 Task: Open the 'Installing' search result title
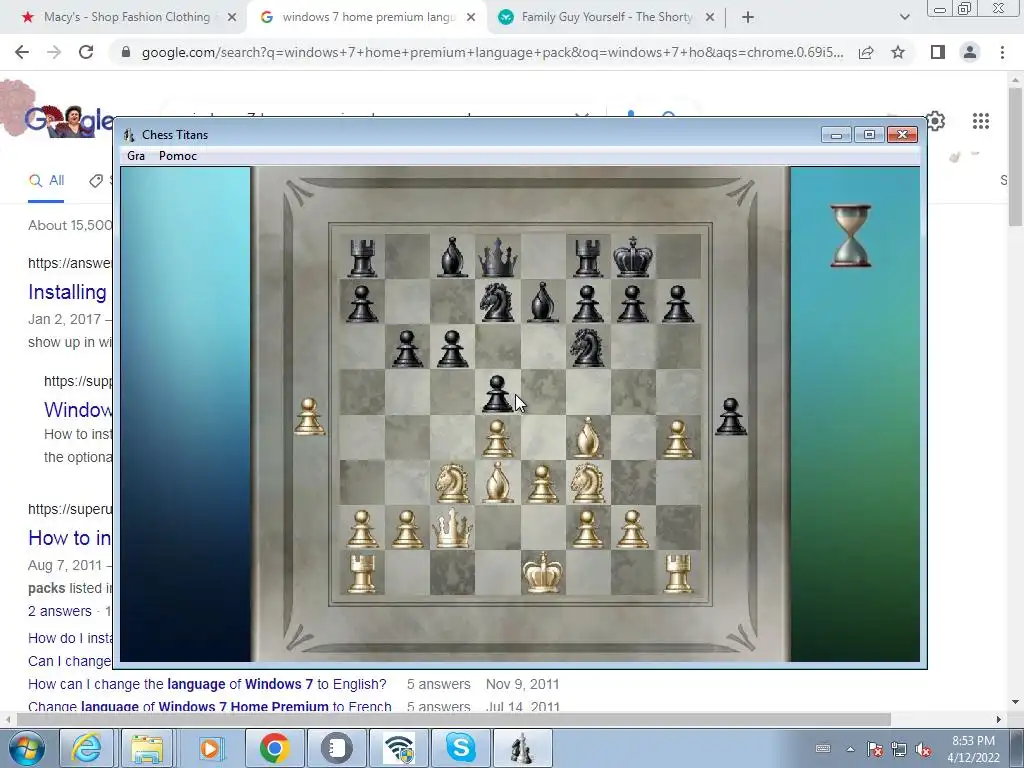pyautogui.click(x=67, y=292)
